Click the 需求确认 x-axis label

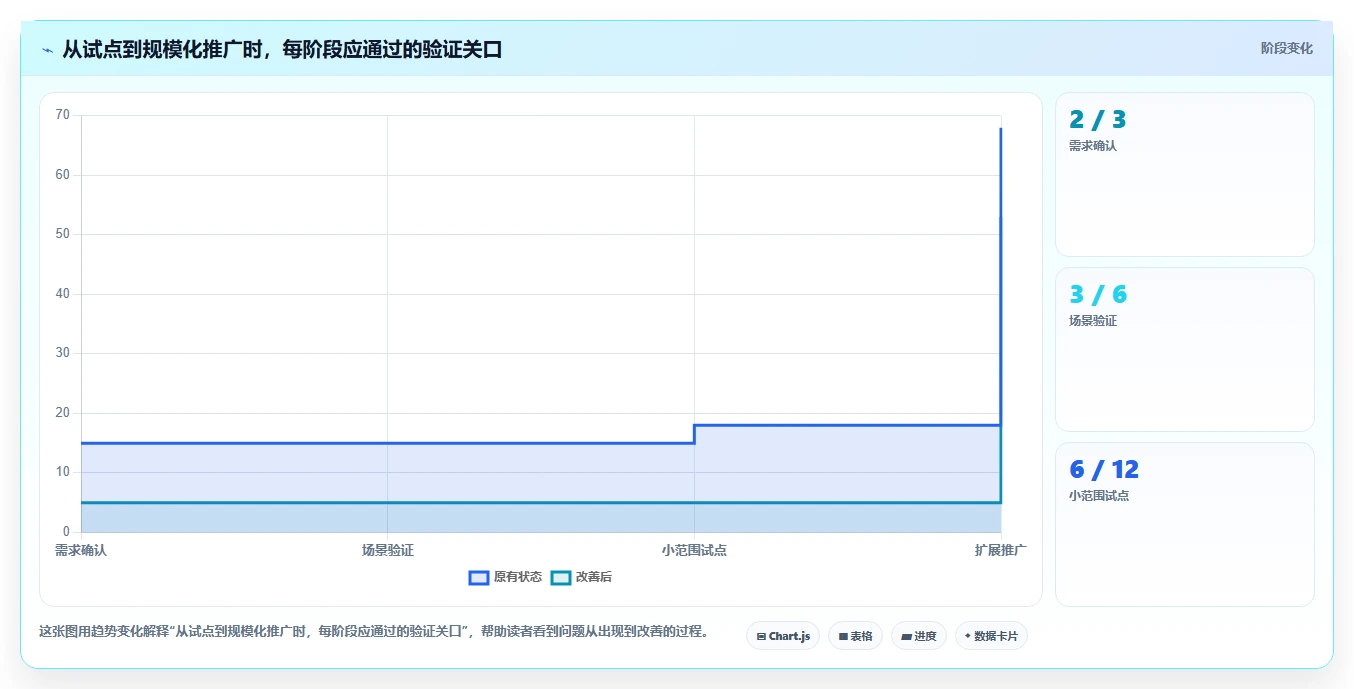81,550
